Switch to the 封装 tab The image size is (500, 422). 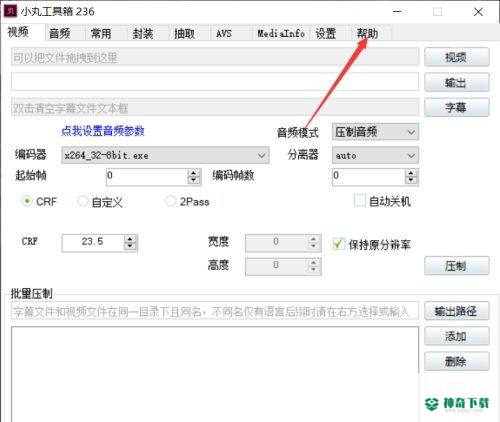click(143, 33)
